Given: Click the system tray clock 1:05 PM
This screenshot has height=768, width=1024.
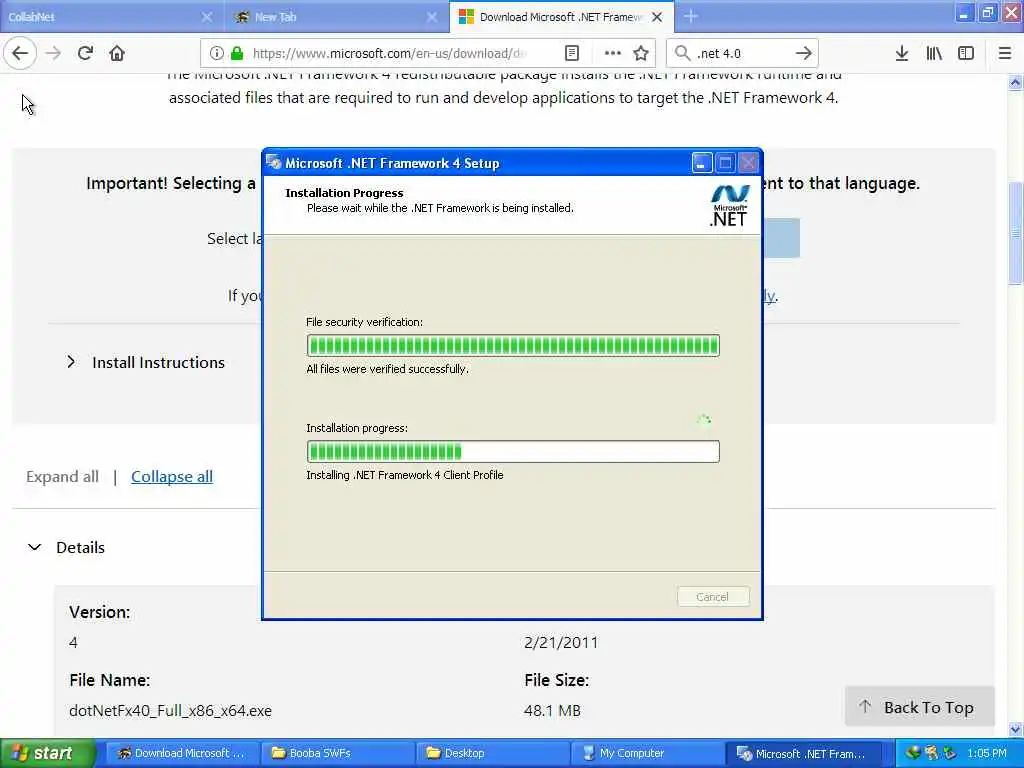Looking at the screenshot, I should tap(987, 753).
